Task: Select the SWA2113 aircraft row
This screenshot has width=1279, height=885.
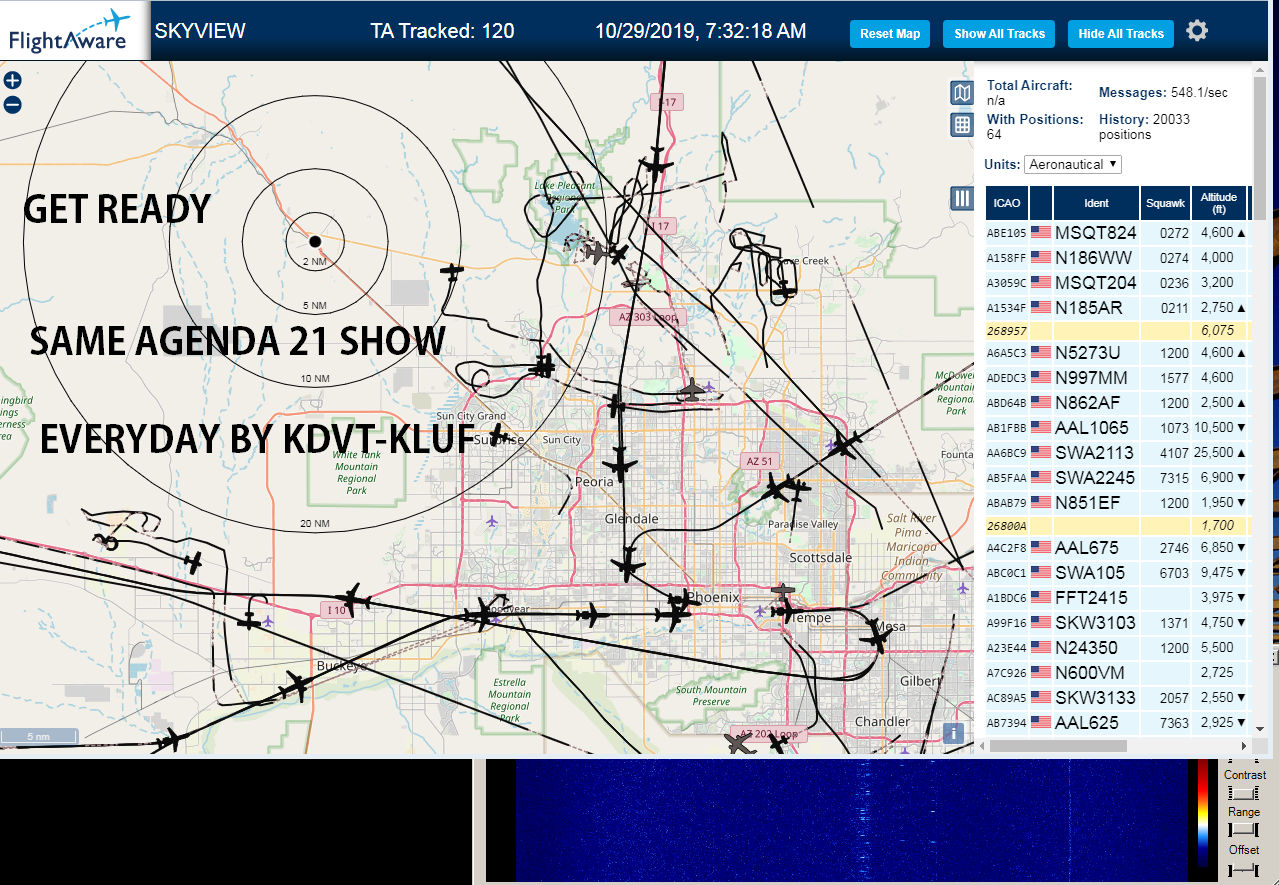Action: (1117, 452)
